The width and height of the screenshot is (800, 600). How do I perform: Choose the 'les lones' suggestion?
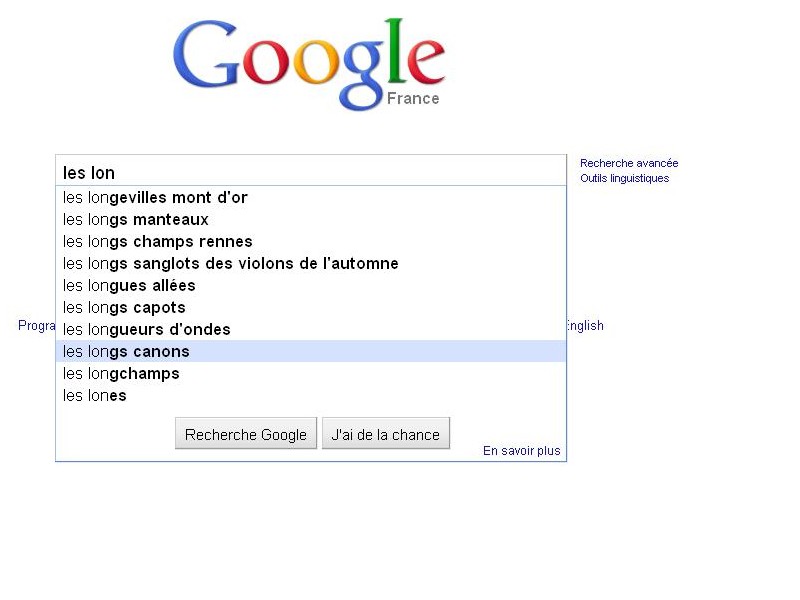pyautogui.click(x=311, y=395)
